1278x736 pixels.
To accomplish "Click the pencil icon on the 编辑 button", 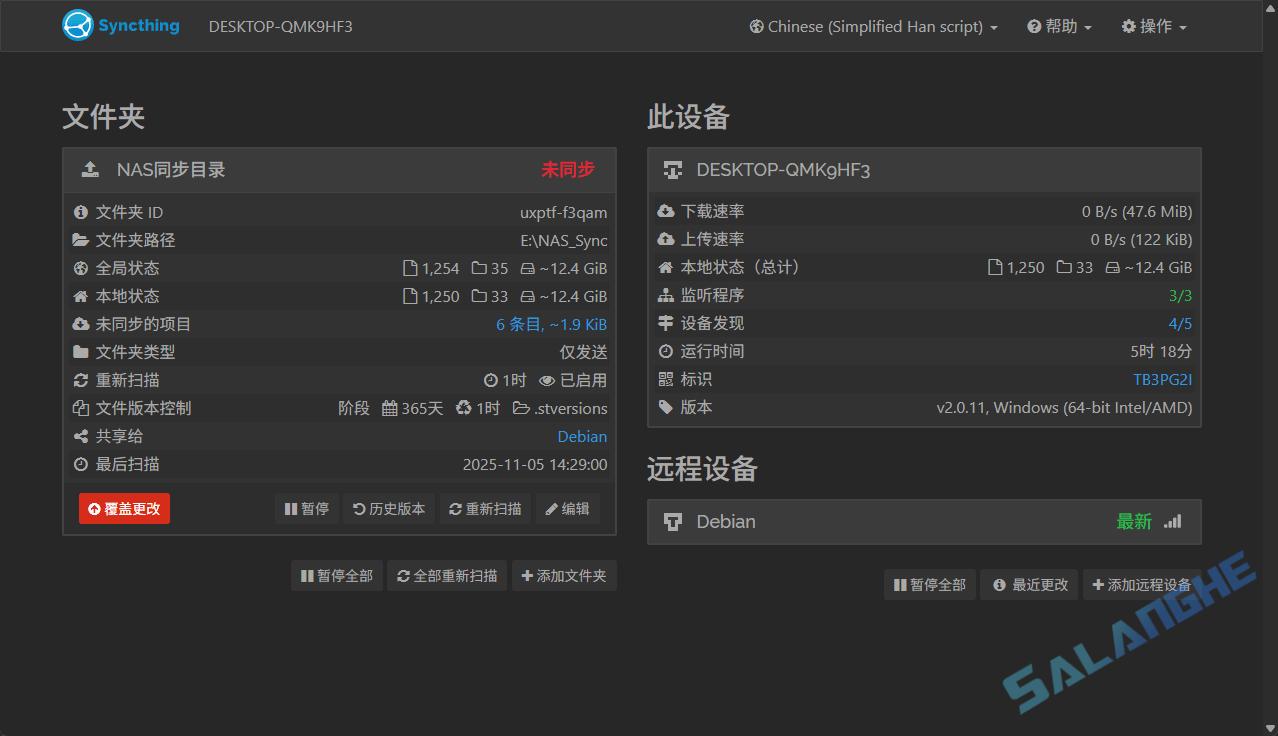I will click(551, 508).
